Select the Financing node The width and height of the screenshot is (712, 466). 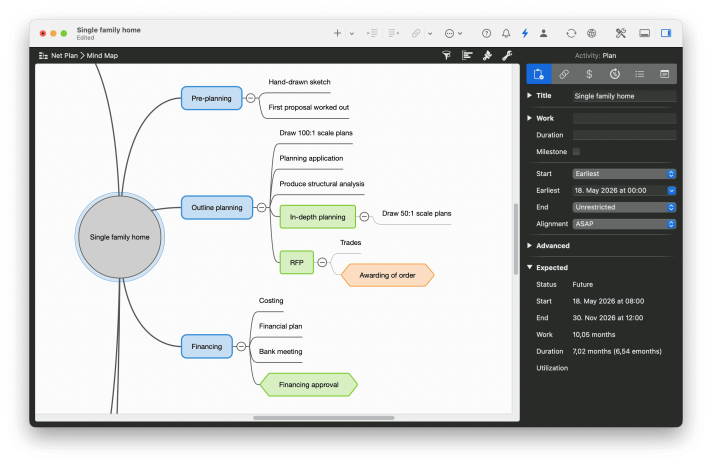click(x=207, y=347)
